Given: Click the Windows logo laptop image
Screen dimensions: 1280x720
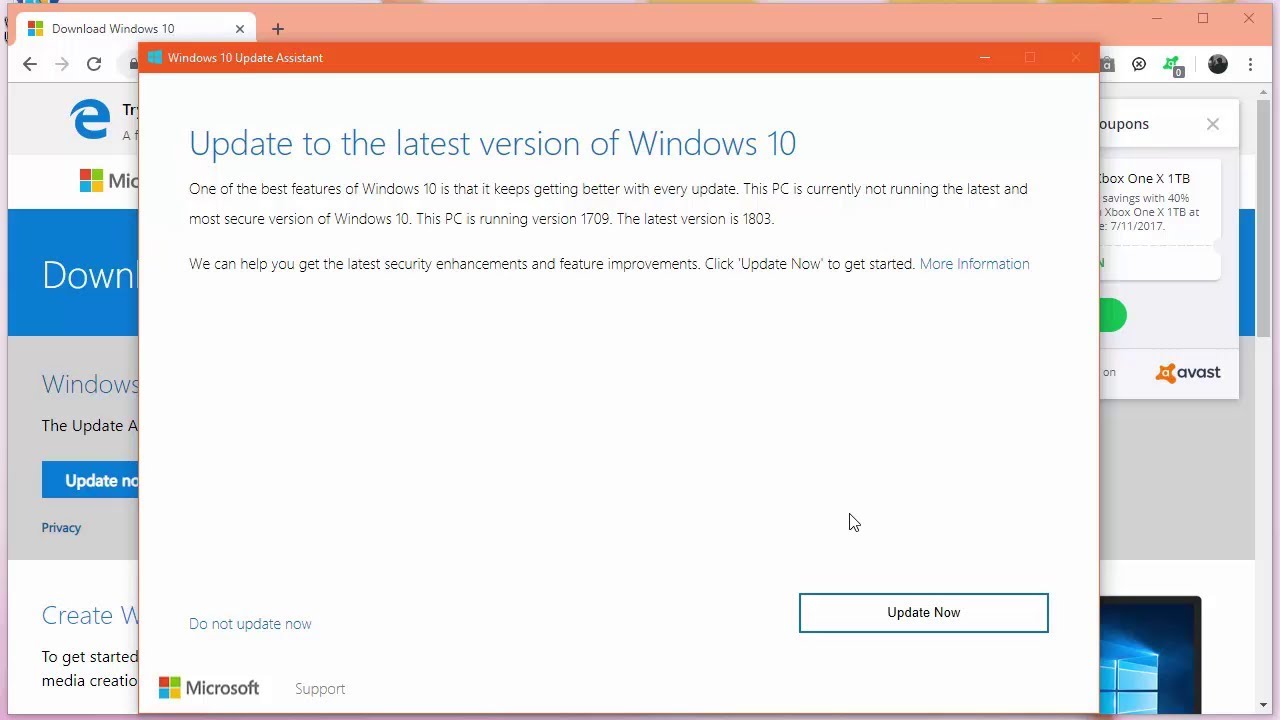Looking at the screenshot, I should [x=1150, y=656].
